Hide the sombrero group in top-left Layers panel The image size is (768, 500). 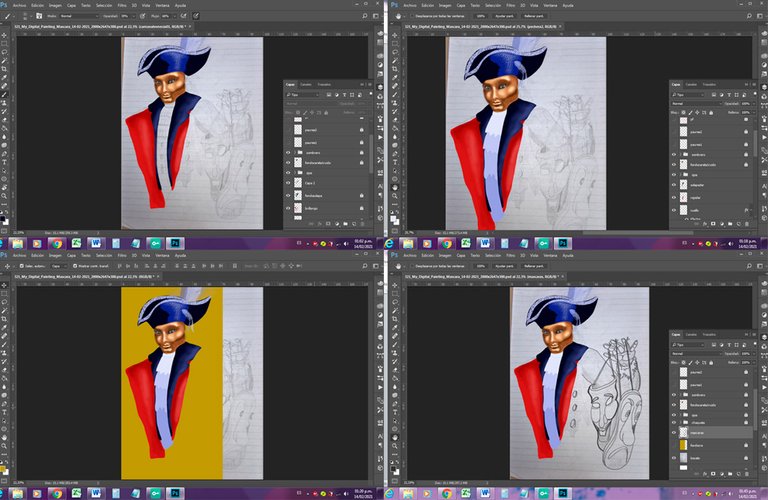click(x=288, y=153)
